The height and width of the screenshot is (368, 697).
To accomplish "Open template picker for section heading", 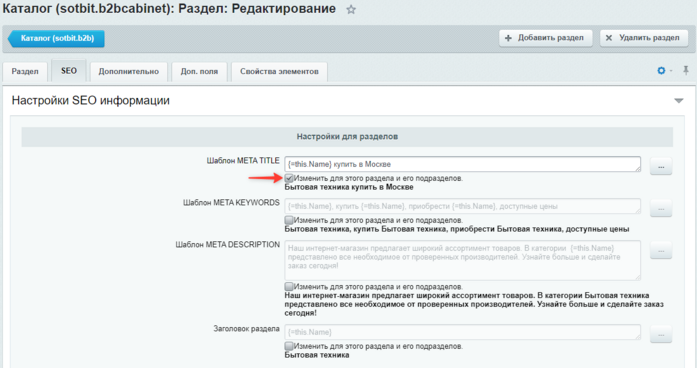I will pos(661,334).
